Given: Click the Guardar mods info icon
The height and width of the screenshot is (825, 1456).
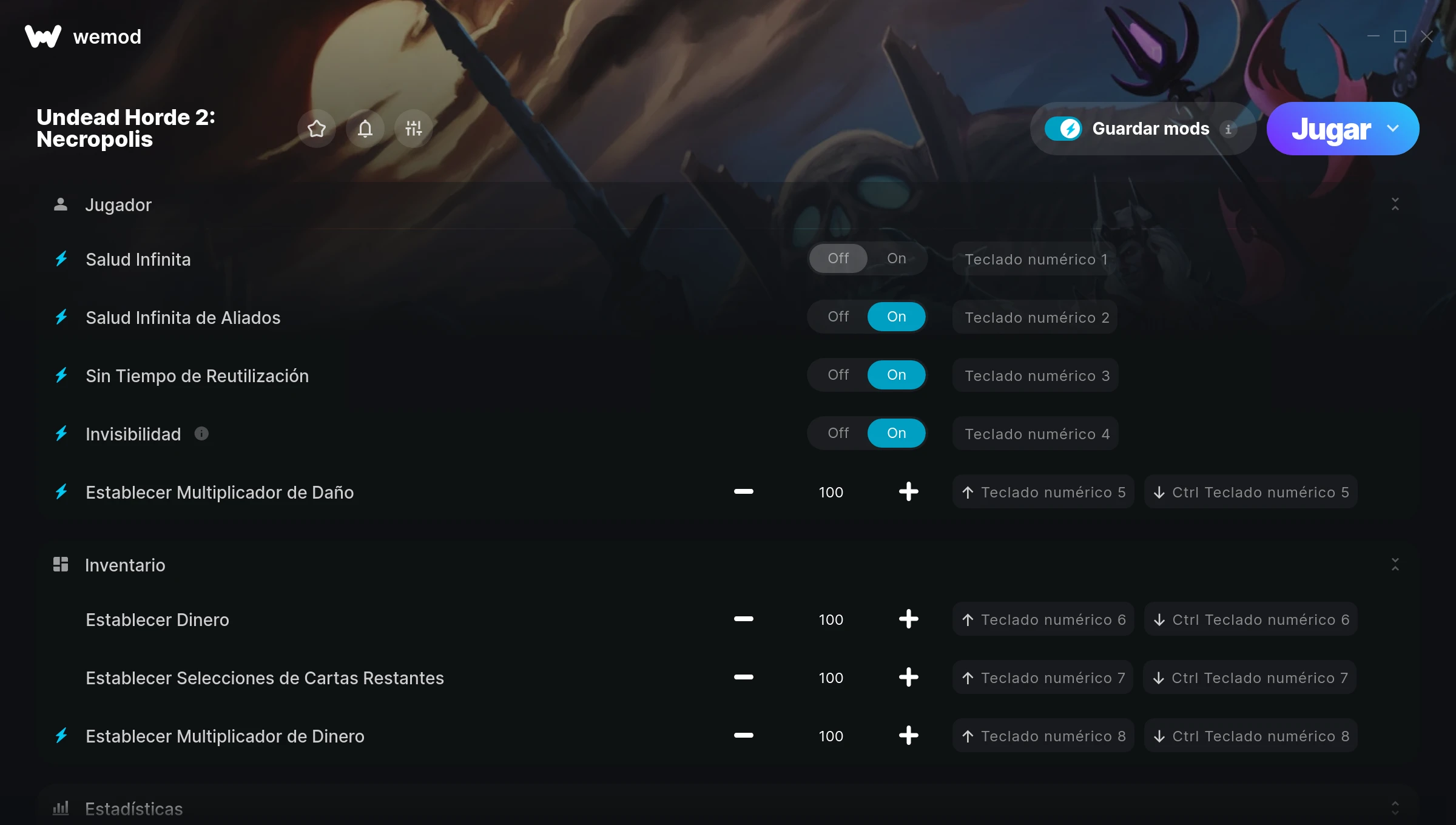Looking at the screenshot, I should pos(1228,129).
